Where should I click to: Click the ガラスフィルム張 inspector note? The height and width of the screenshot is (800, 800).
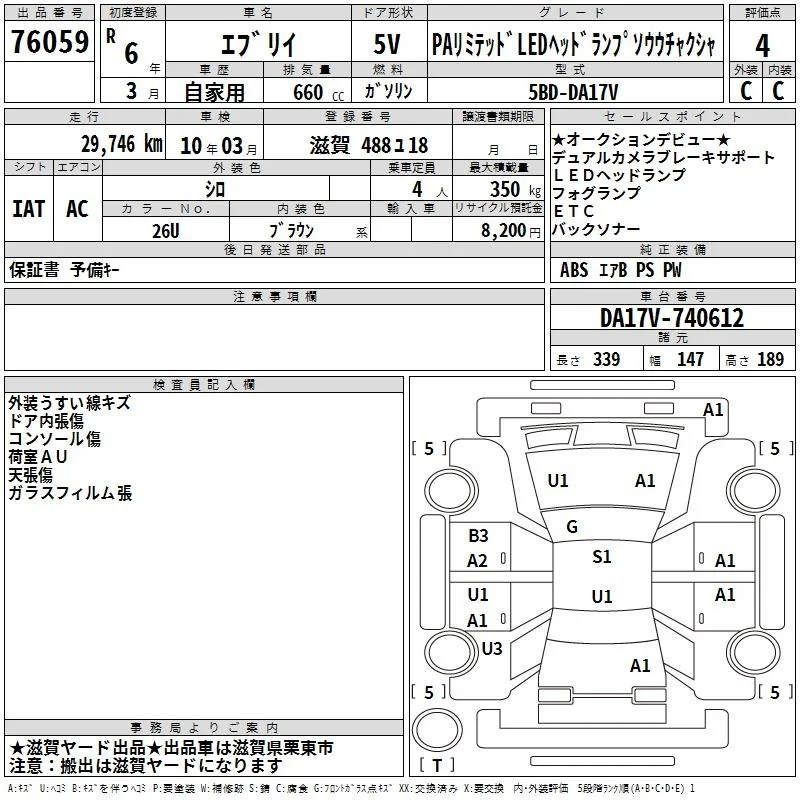coord(70,493)
